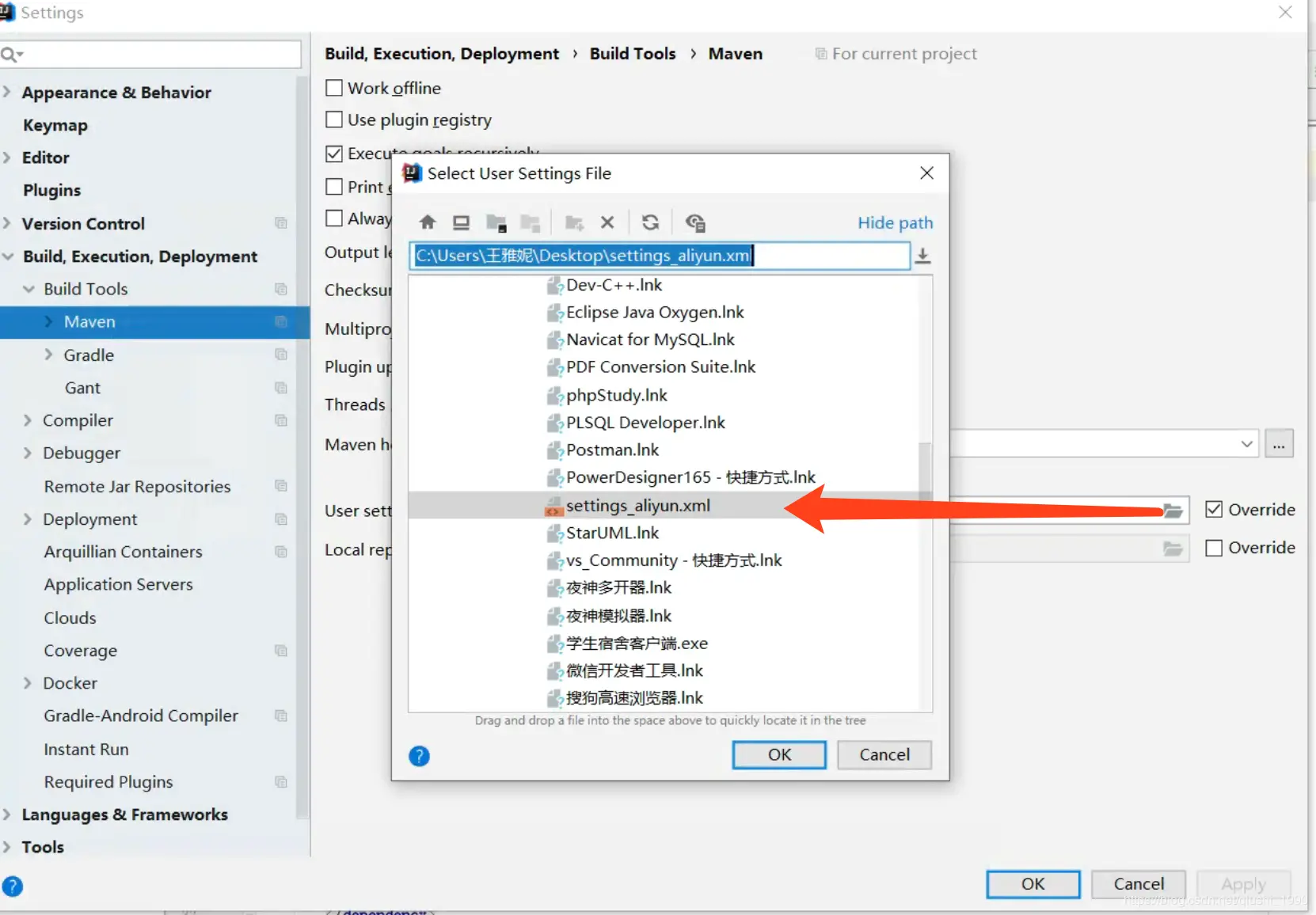Click the settings_aliyun.xml file icon
The width and height of the screenshot is (1316, 915).
(x=554, y=507)
